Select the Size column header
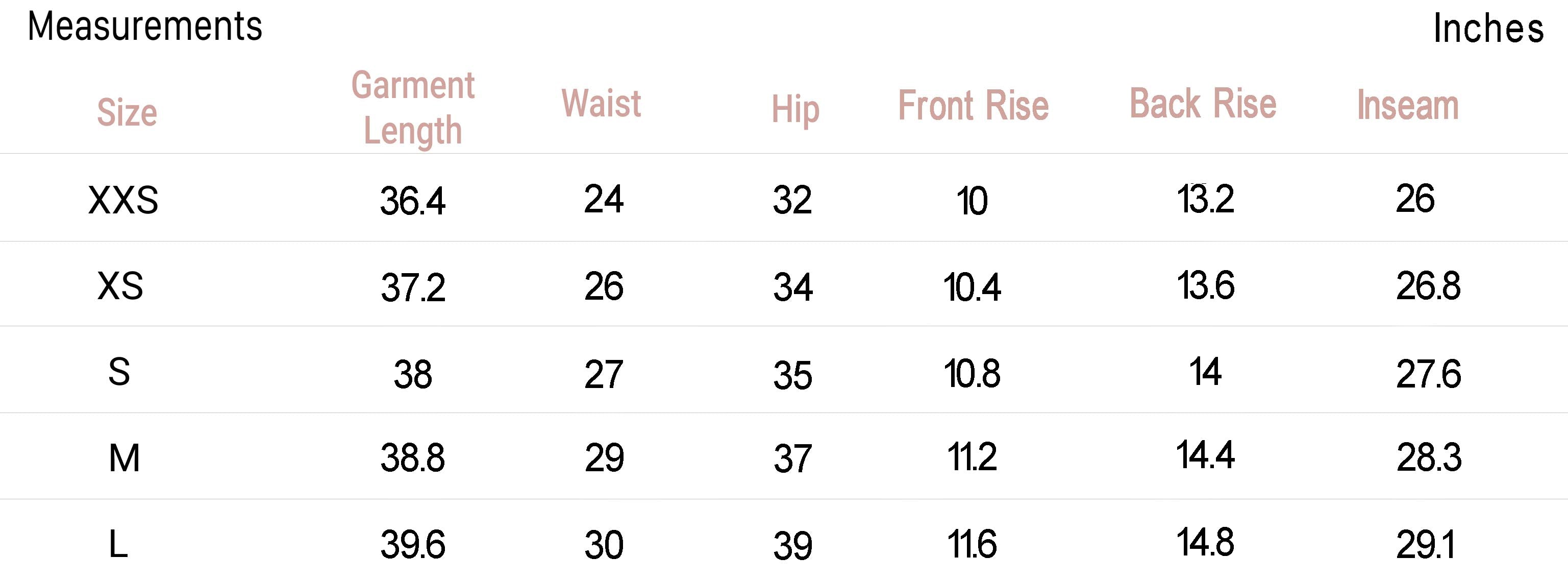The height and width of the screenshot is (581, 1568). 127,112
